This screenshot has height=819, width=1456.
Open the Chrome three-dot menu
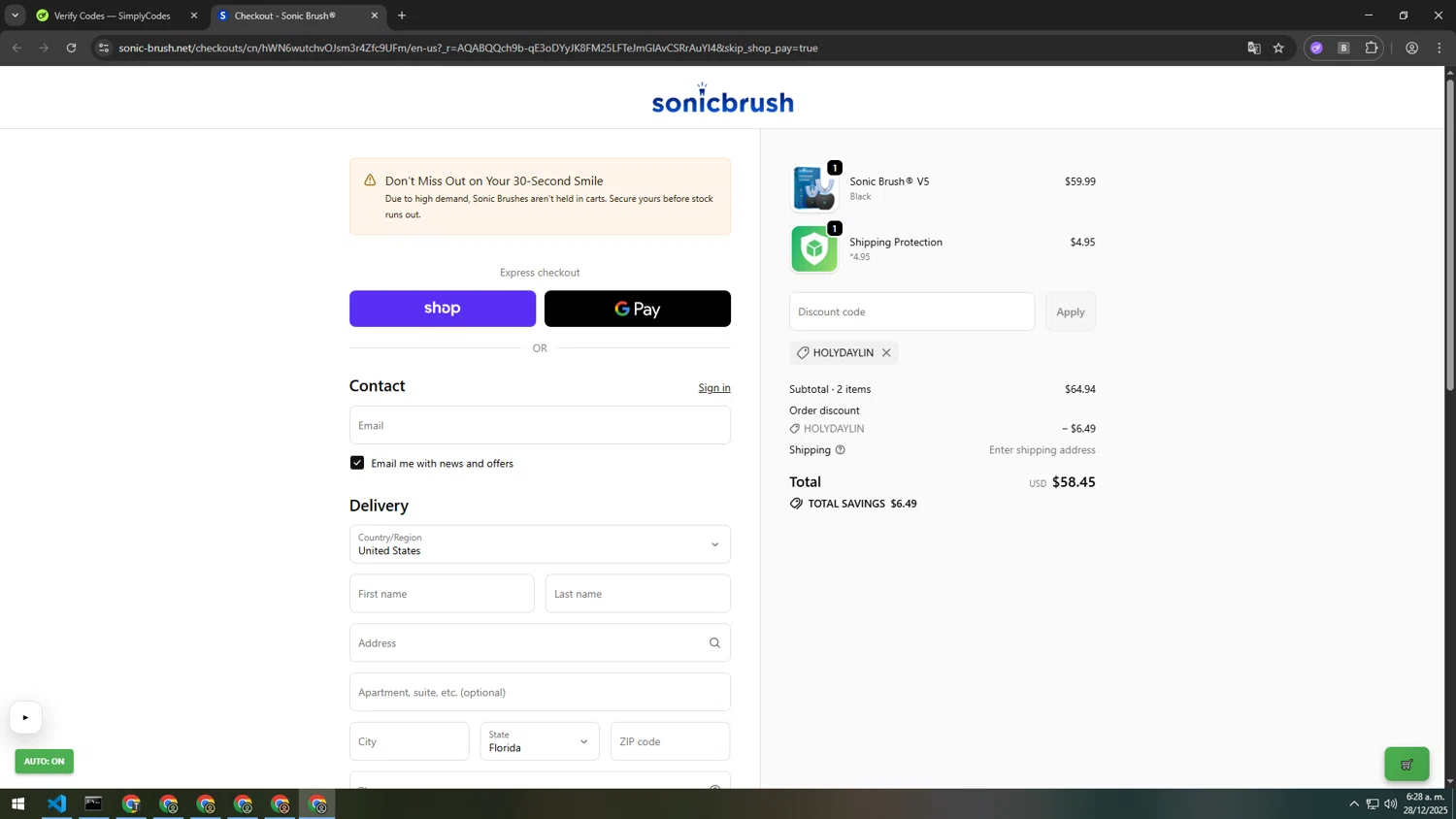click(x=1439, y=48)
